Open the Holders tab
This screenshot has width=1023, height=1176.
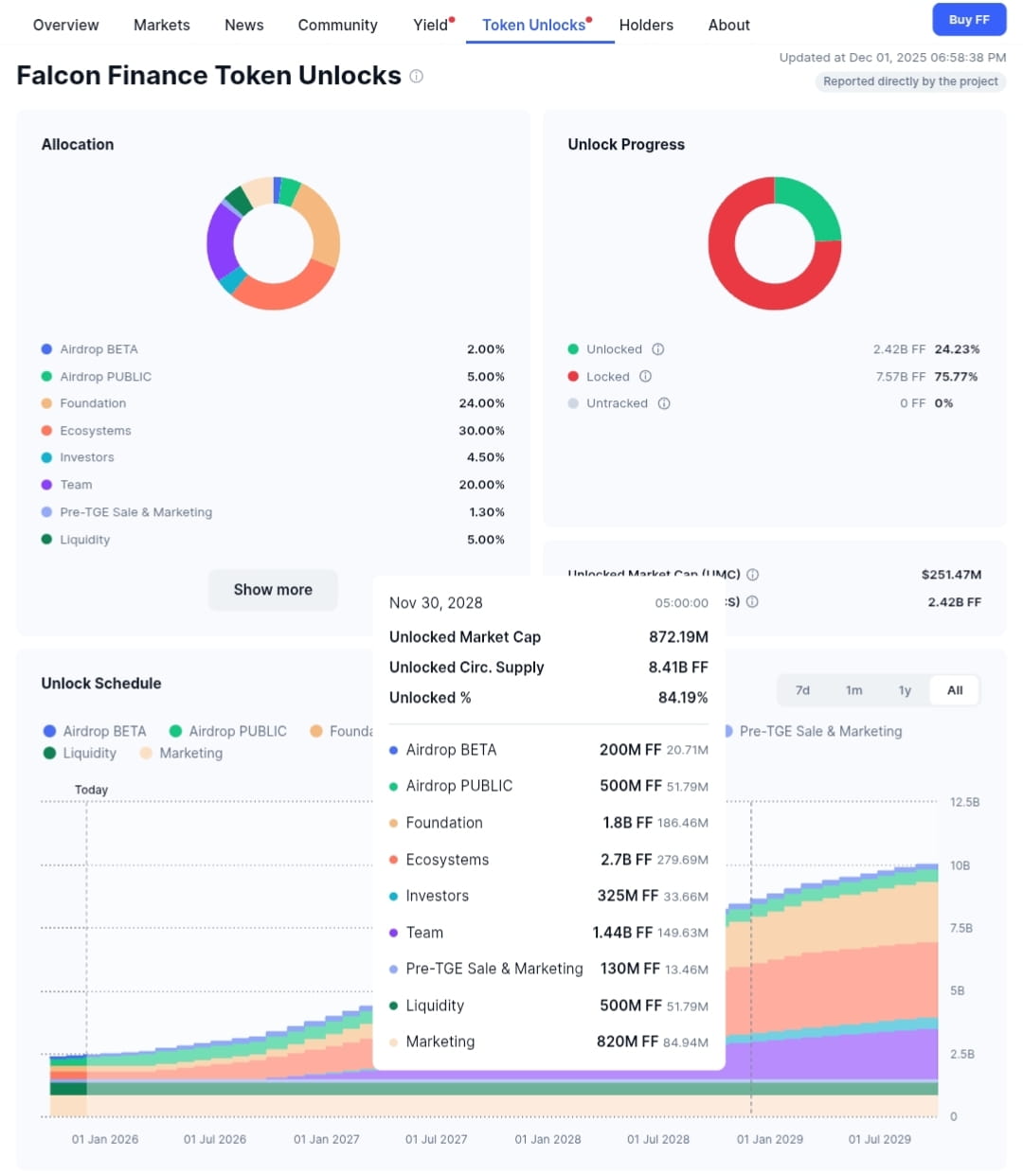(x=646, y=25)
